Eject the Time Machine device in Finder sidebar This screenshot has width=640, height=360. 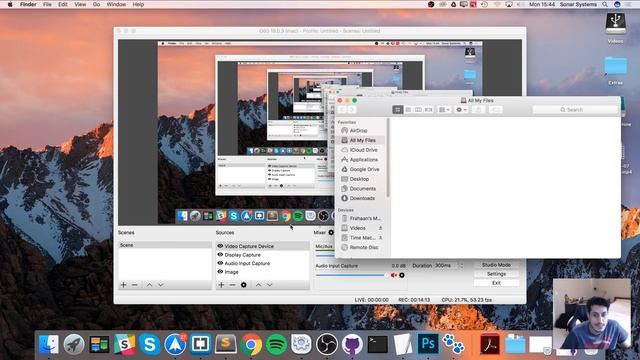(x=380, y=238)
